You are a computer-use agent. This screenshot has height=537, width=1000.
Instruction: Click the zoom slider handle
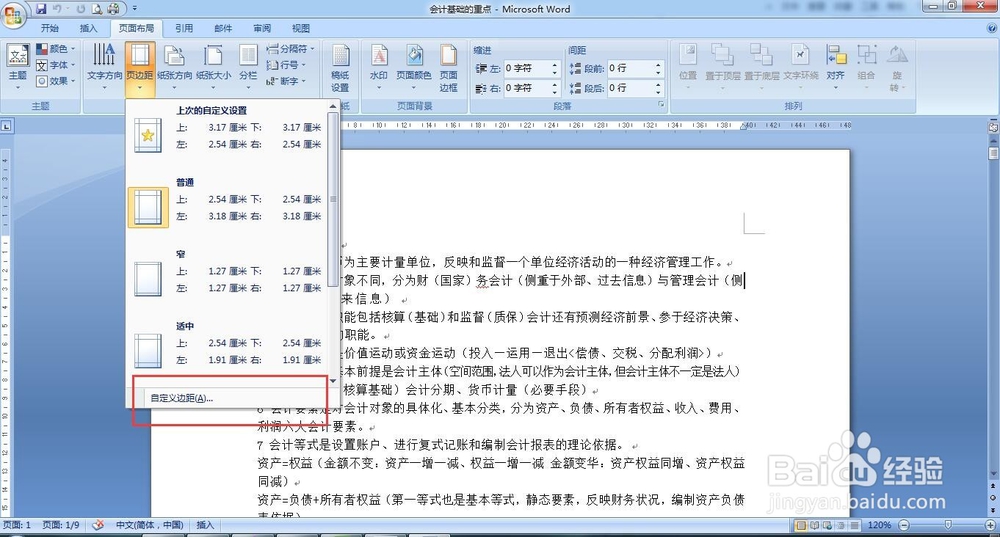tap(948, 525)
